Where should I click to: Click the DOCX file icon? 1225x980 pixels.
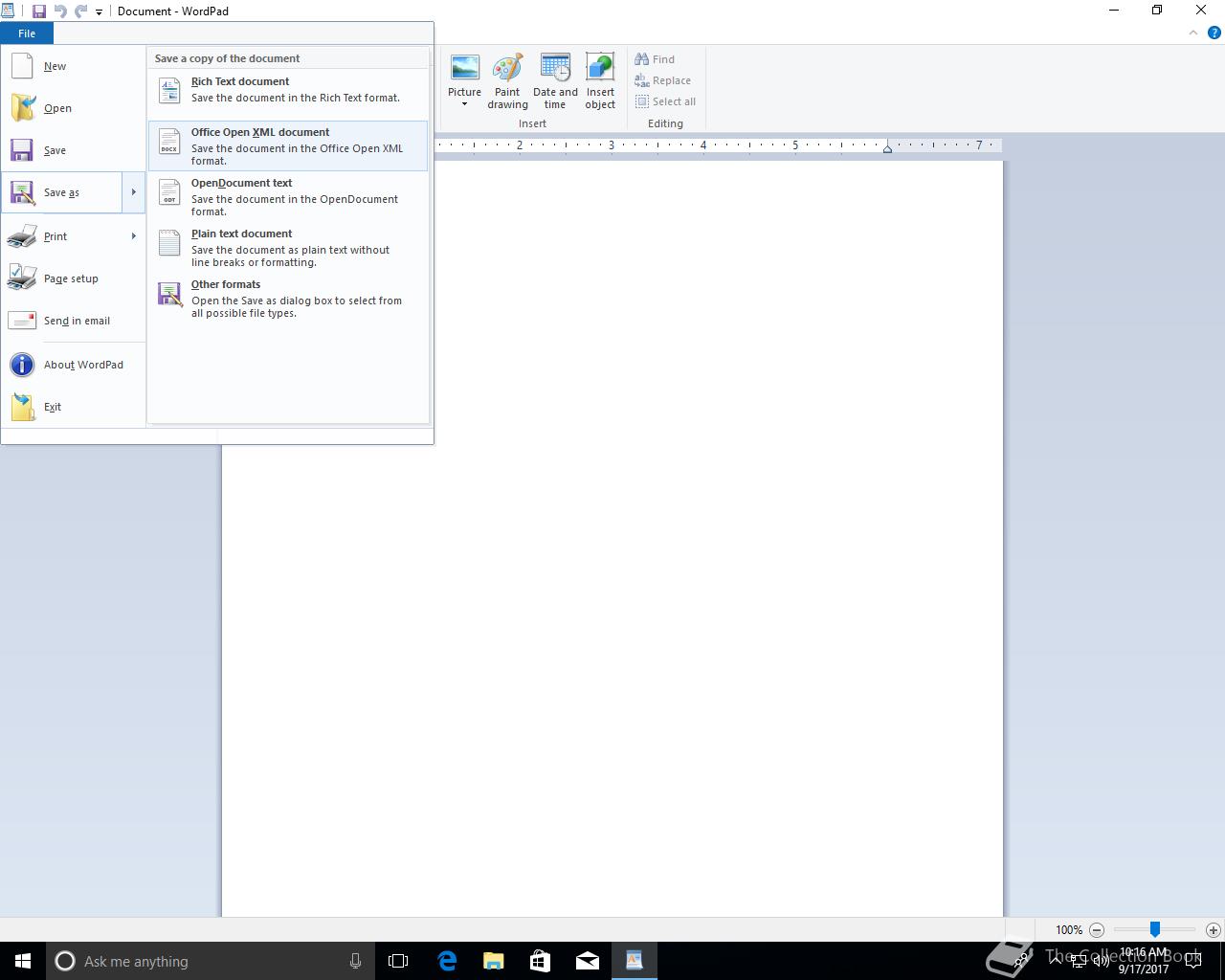click(169, 142)
